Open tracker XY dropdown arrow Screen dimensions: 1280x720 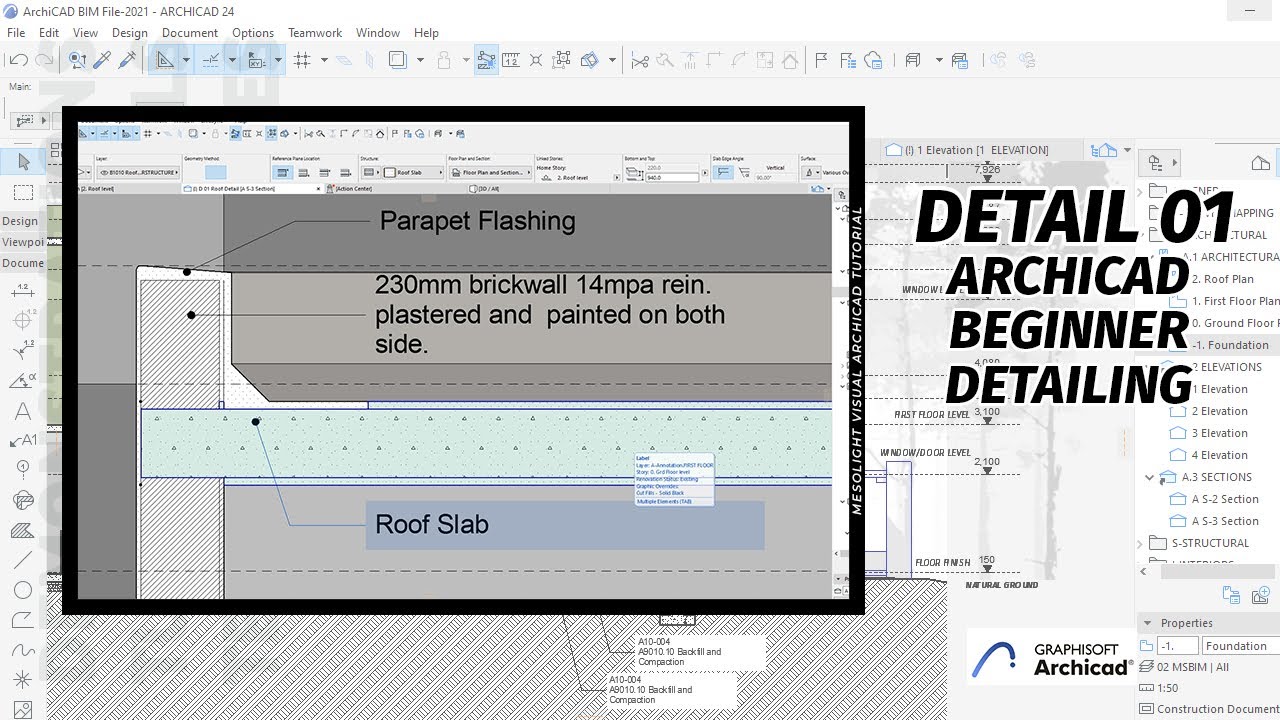[x=278, y=60]
